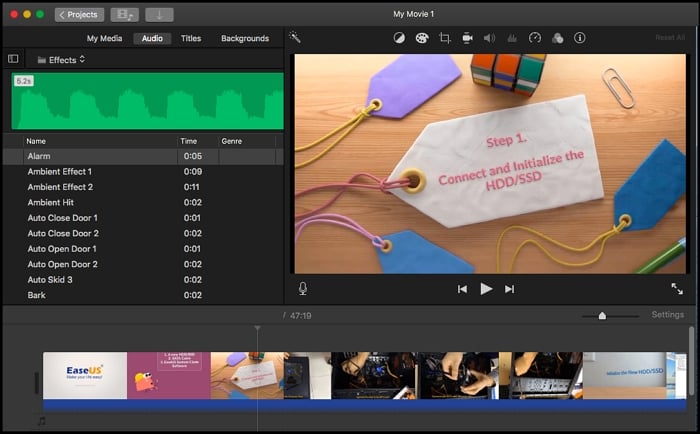Click the voiceover microphone icon
This screenshot has width=700, height=434.
point(303,288)
